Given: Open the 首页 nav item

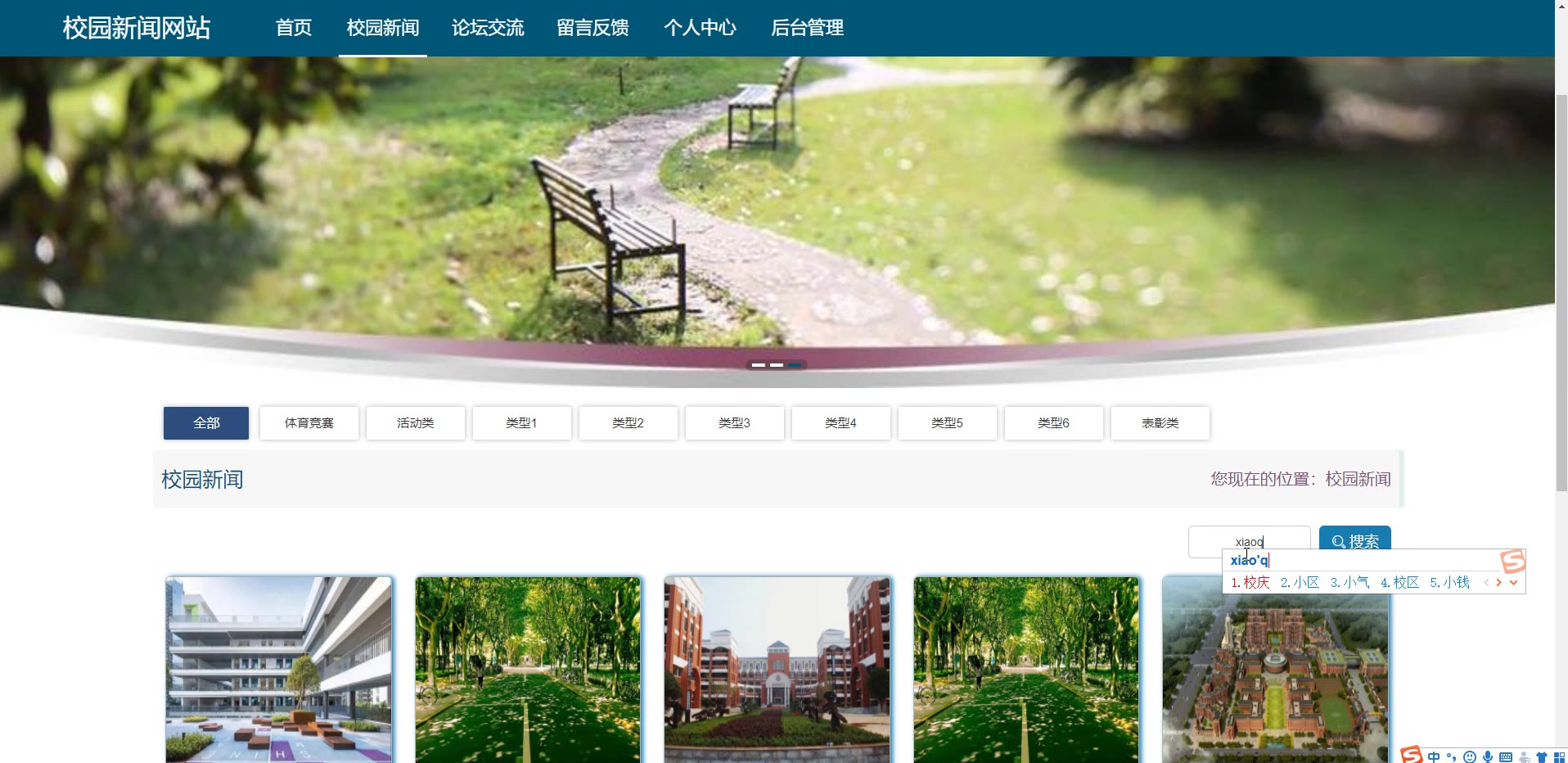Looking at the screenshot, I should (x=294, y=28).
